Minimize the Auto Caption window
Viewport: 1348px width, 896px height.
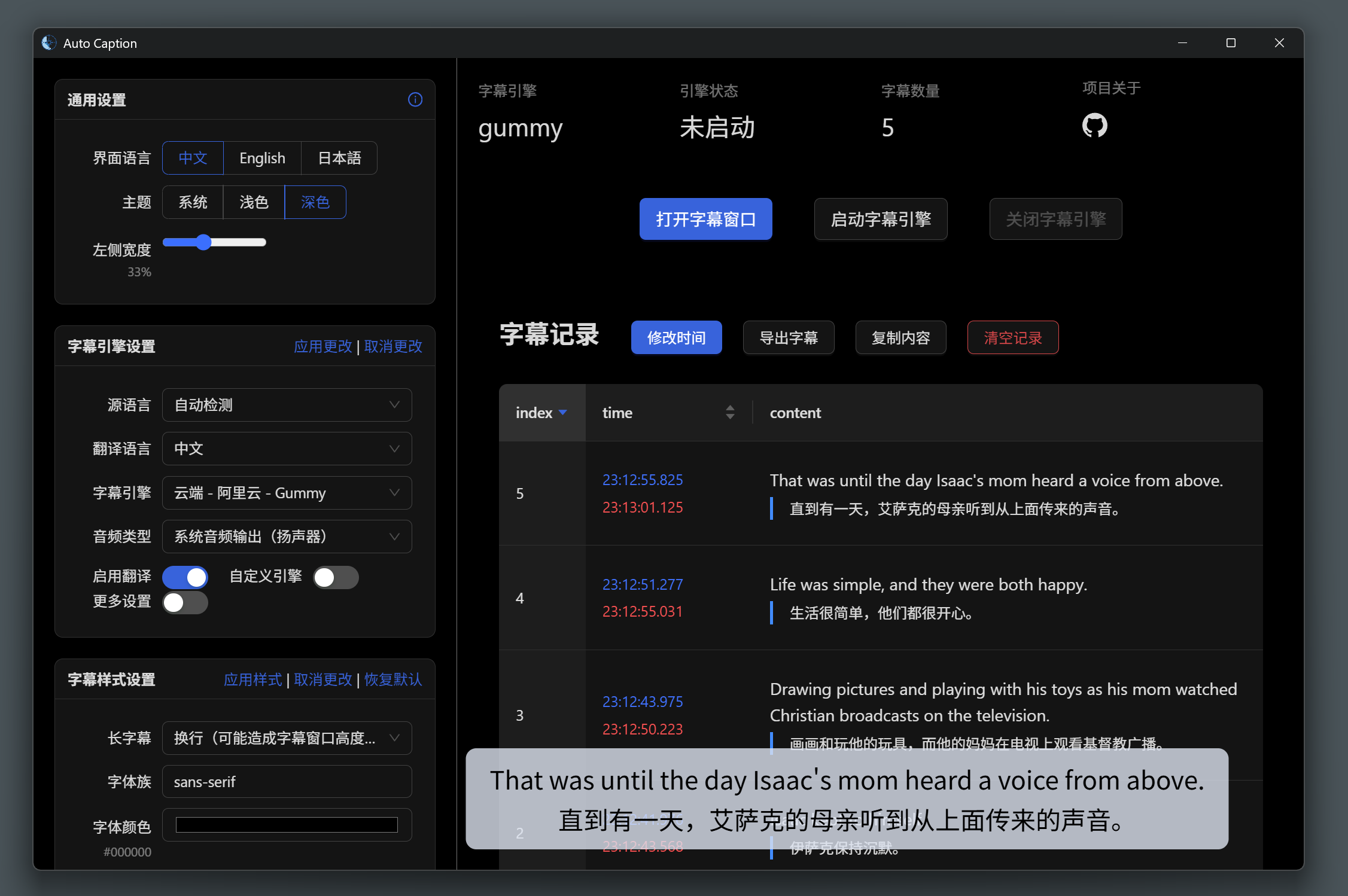coord(1182,43)
